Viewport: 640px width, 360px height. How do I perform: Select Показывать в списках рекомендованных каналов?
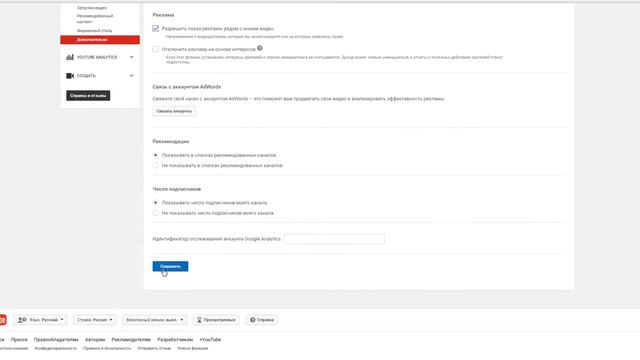point(156,155)
